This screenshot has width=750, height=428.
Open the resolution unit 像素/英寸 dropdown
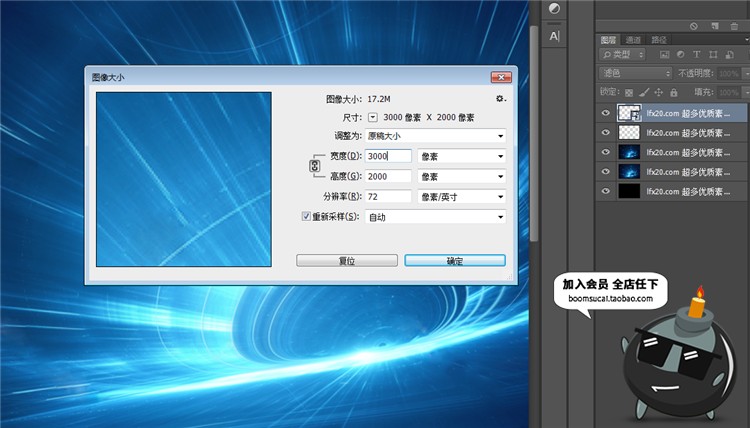tap(461, 196)
